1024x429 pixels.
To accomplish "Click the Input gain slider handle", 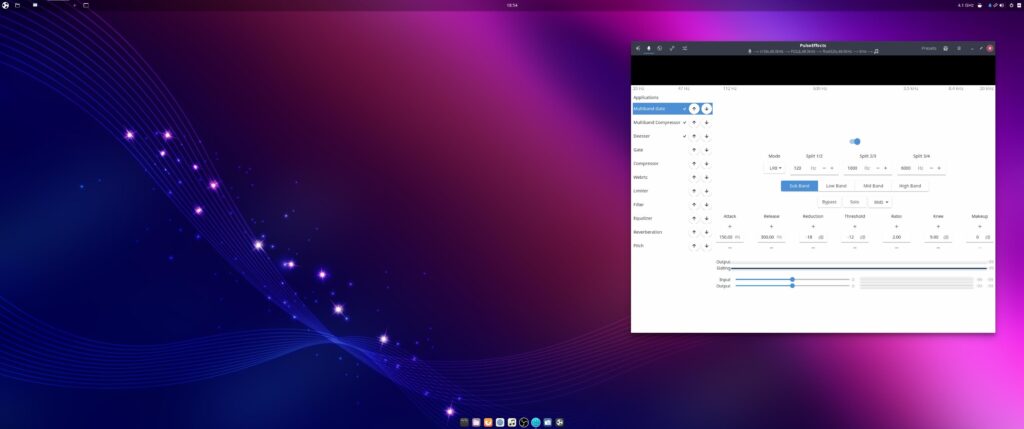I will 792,279.
